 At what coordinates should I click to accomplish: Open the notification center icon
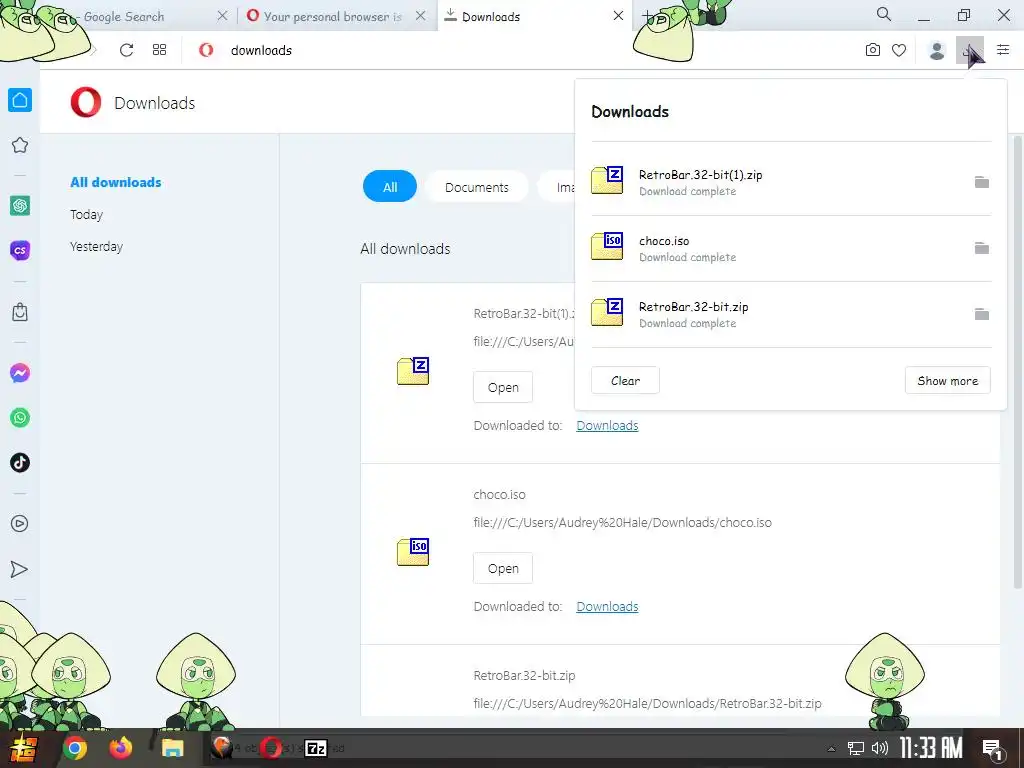pyautogui.click(x=993, y=750)
